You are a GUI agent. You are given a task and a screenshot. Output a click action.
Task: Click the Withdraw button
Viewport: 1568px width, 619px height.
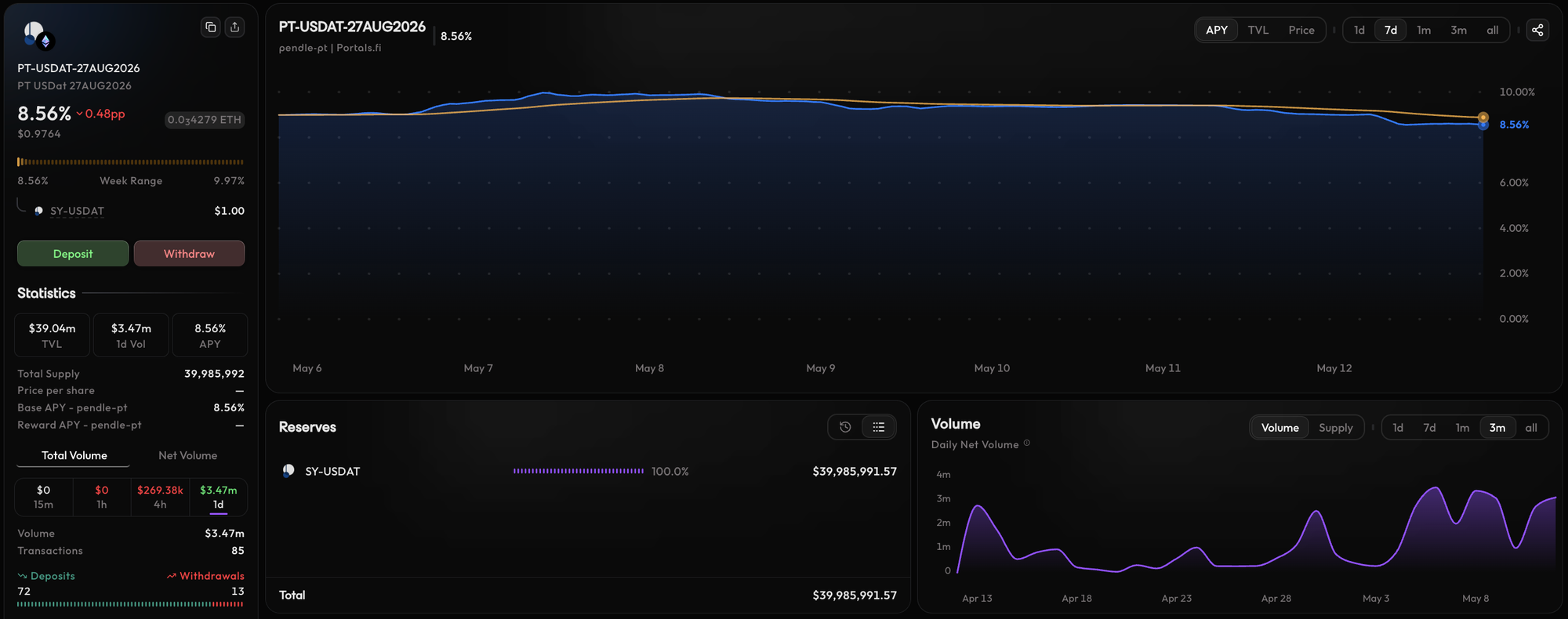click(x=189, y=254)
